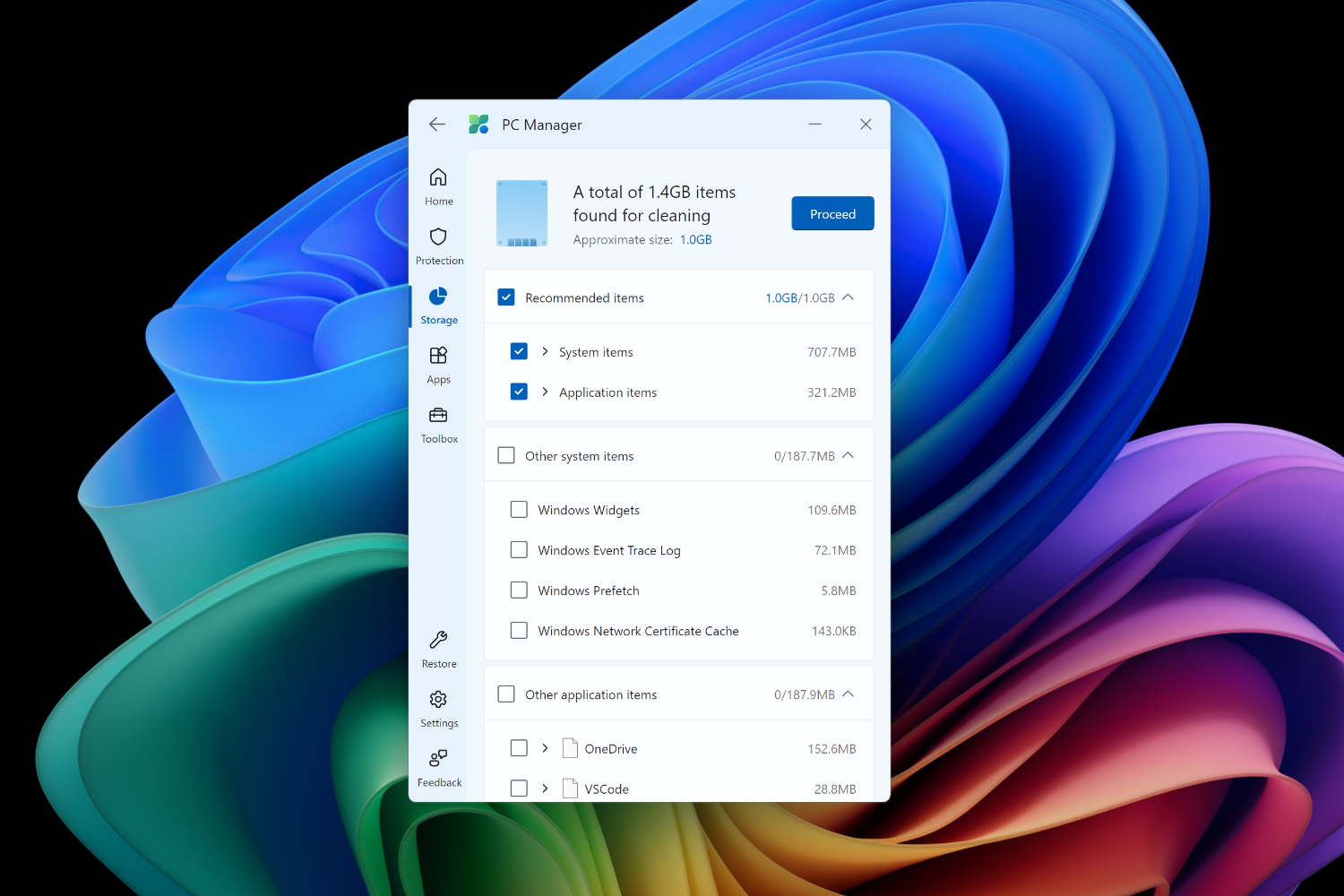
Task: Collapse the Recommended items section
Action: point(849,297)
